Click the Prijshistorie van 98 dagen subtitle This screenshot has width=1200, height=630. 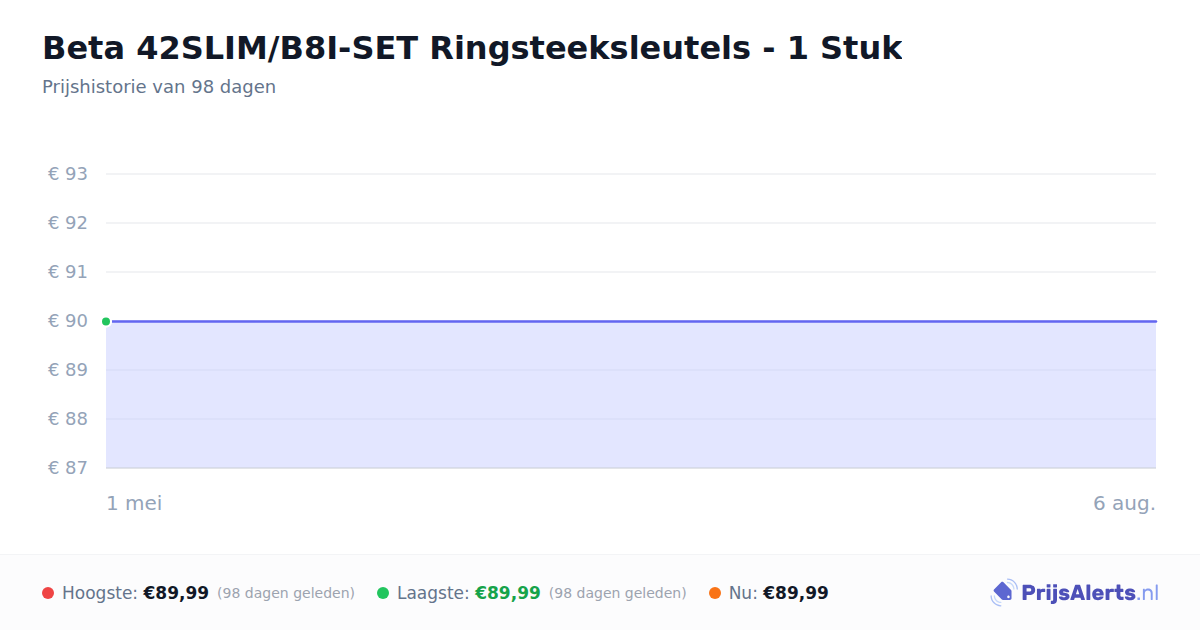159,87
